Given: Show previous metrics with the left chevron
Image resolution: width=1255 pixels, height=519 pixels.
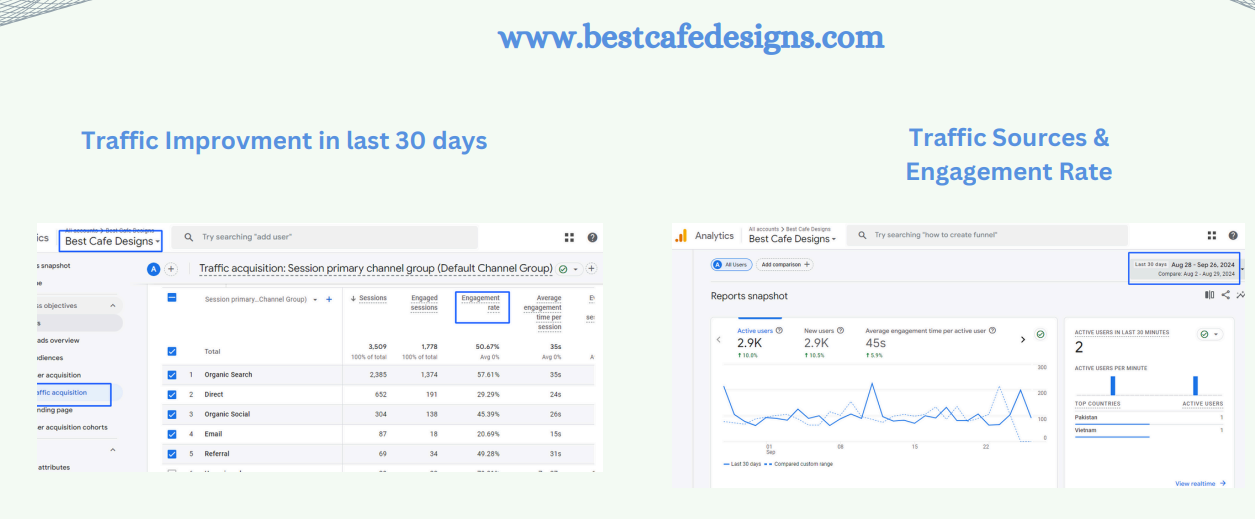Looking at the screenshot, I should coord(719,340).
